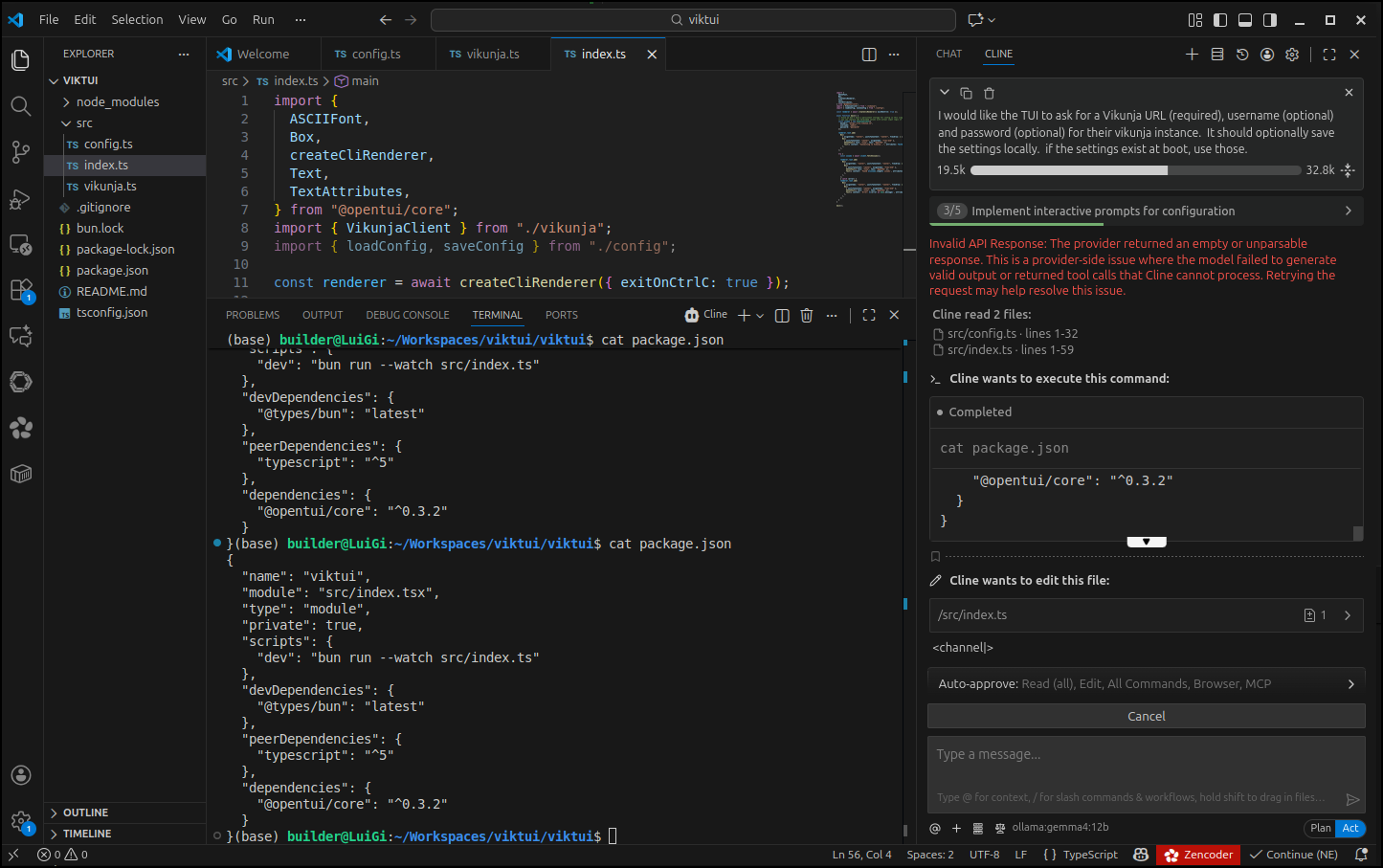Open Cline MCP servers icon
The width and height of the screenshot is (1383, 868).
coord(1217,55)
